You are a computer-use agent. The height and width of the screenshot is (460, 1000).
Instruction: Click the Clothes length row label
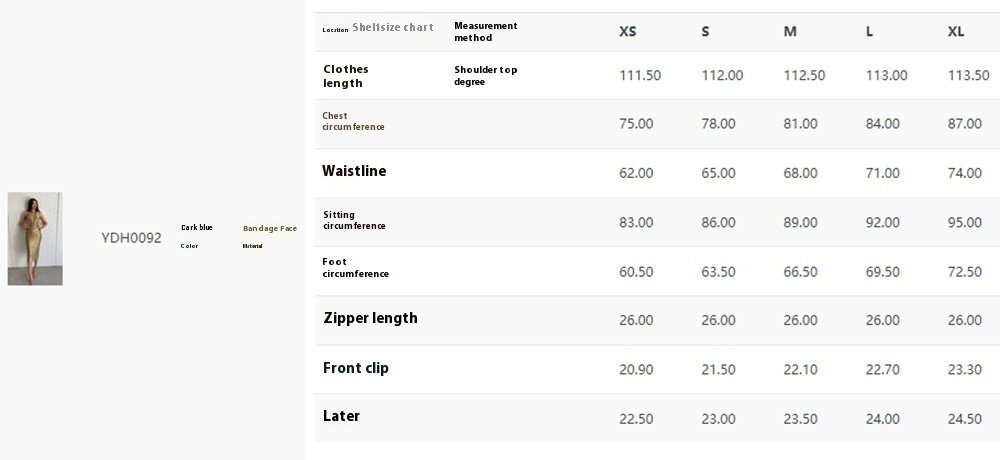pyautogui.click(x=346, y=76)
